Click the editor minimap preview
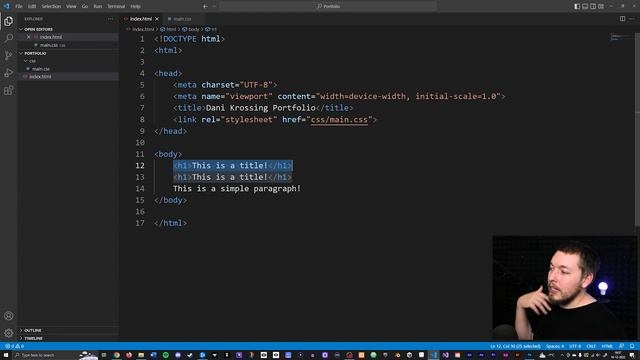Viewport: 640px width, 360px height. click(x=620, y=37)
